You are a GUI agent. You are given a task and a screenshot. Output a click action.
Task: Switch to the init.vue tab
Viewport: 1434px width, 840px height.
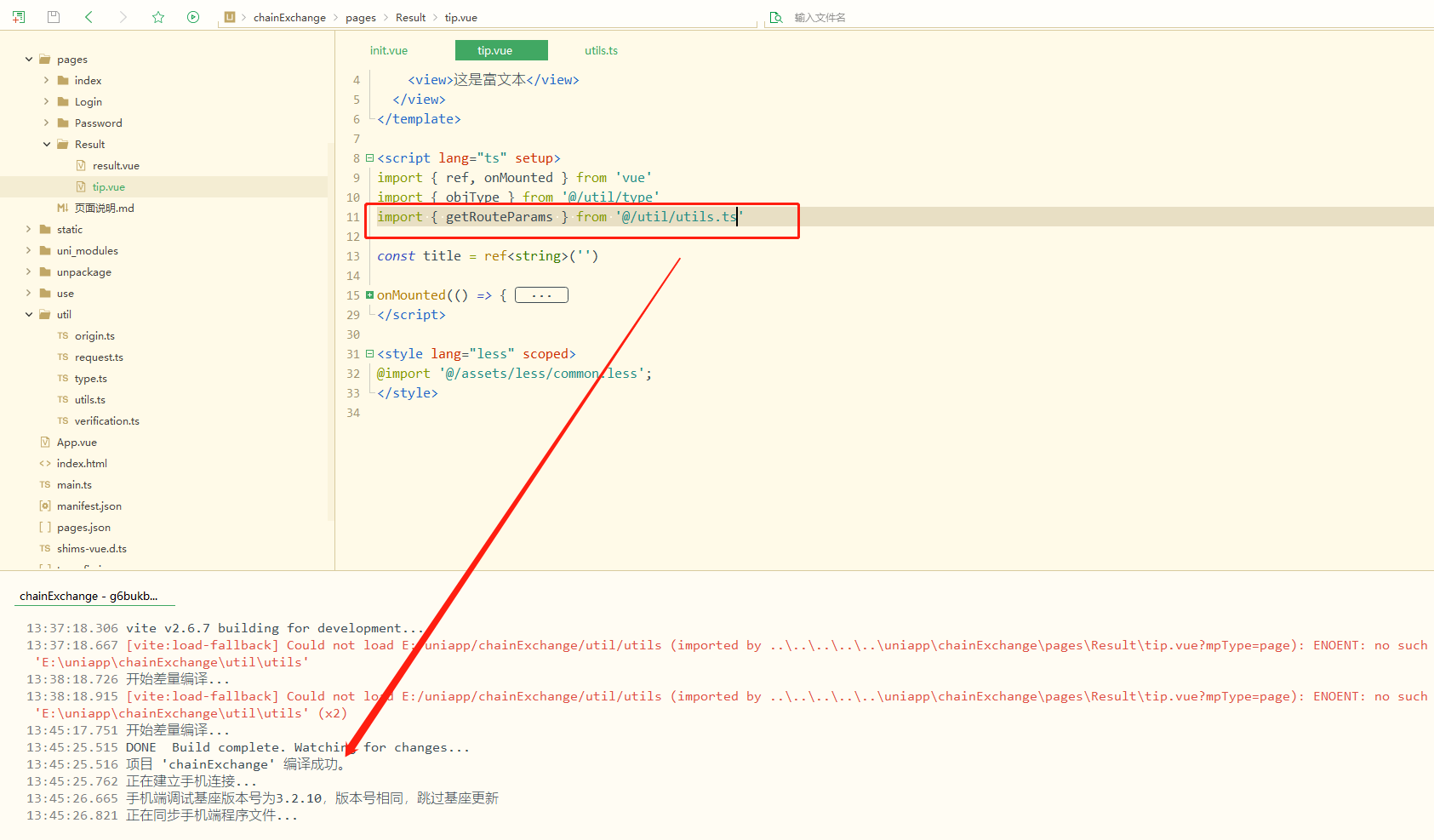pyautogui.click(x=388, y=51)
